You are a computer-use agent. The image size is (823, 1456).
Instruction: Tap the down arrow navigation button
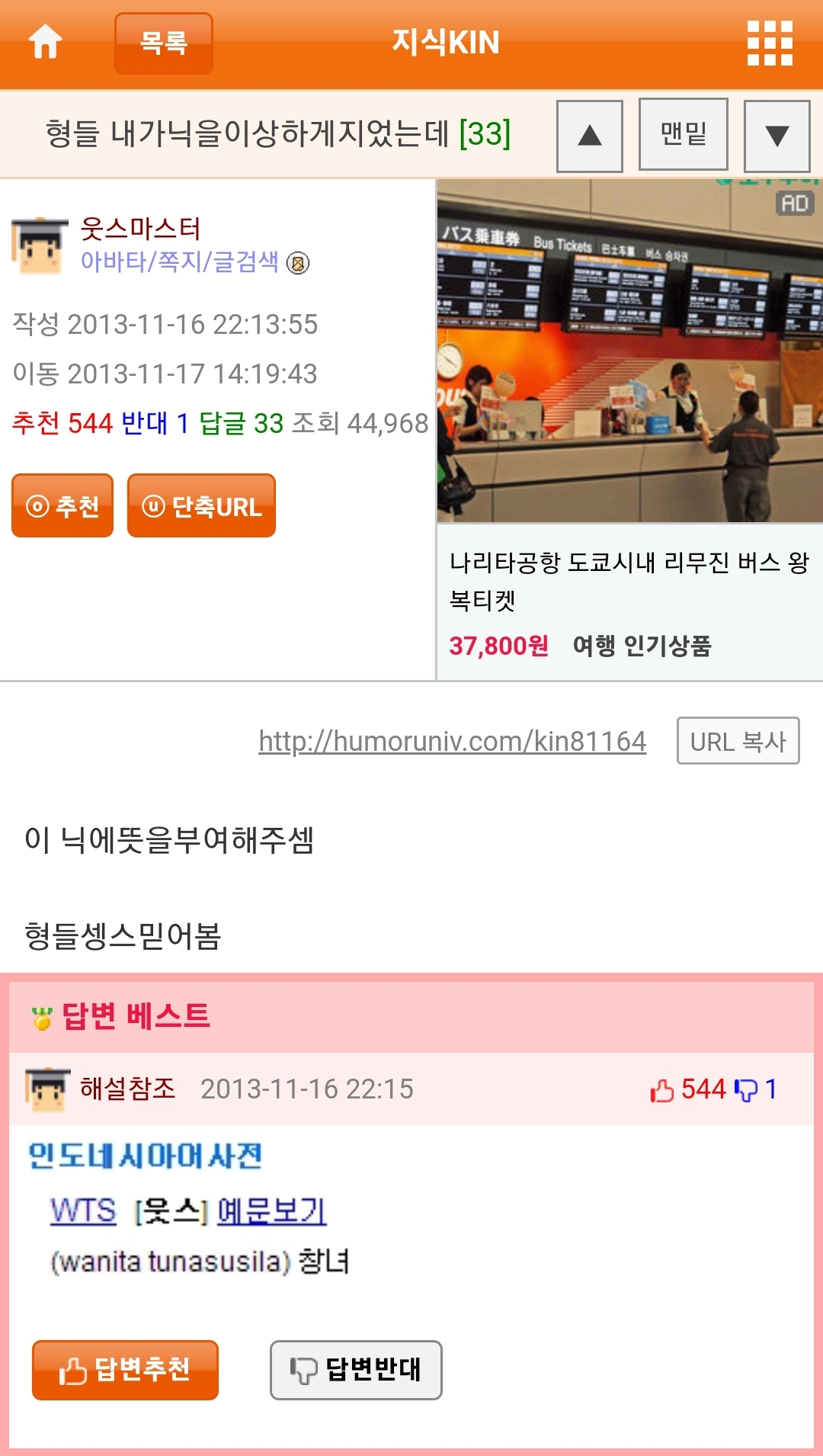777,136
